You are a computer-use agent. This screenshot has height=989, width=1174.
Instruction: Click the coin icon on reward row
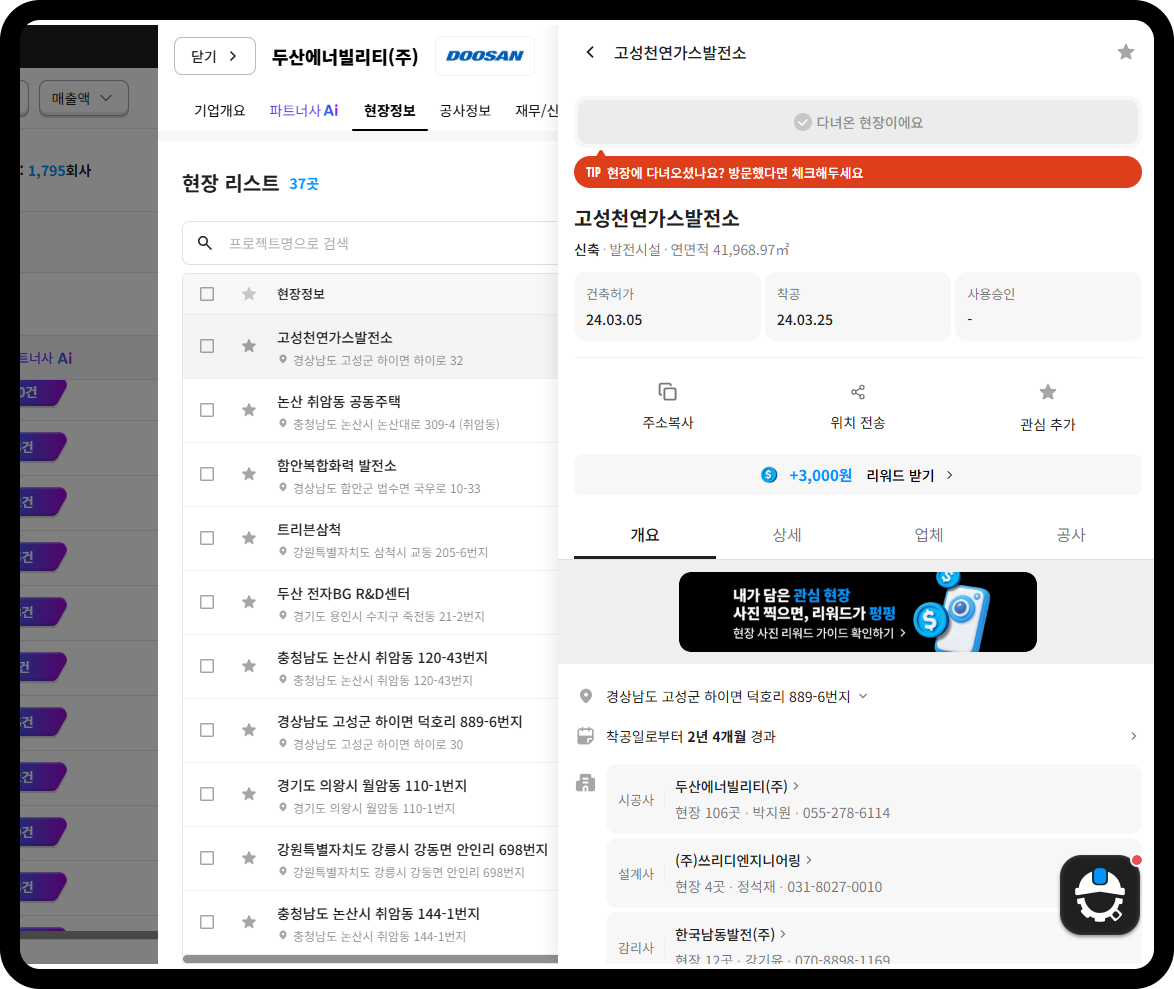click(x=769, y=475)
